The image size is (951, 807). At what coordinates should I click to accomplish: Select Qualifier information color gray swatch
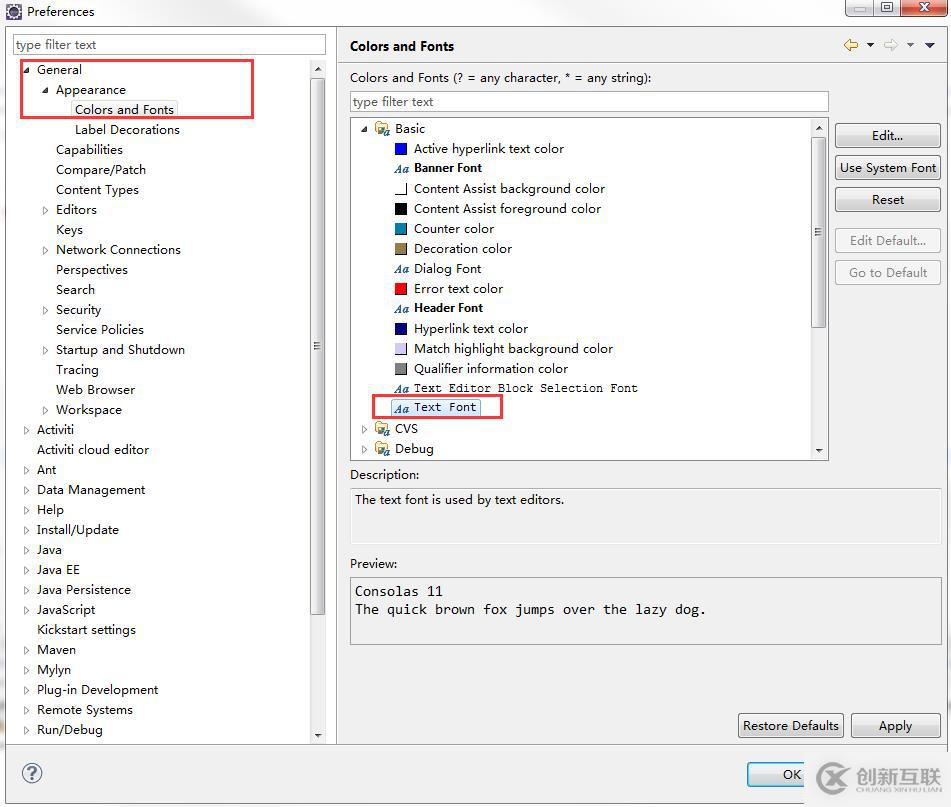[401, 369]
